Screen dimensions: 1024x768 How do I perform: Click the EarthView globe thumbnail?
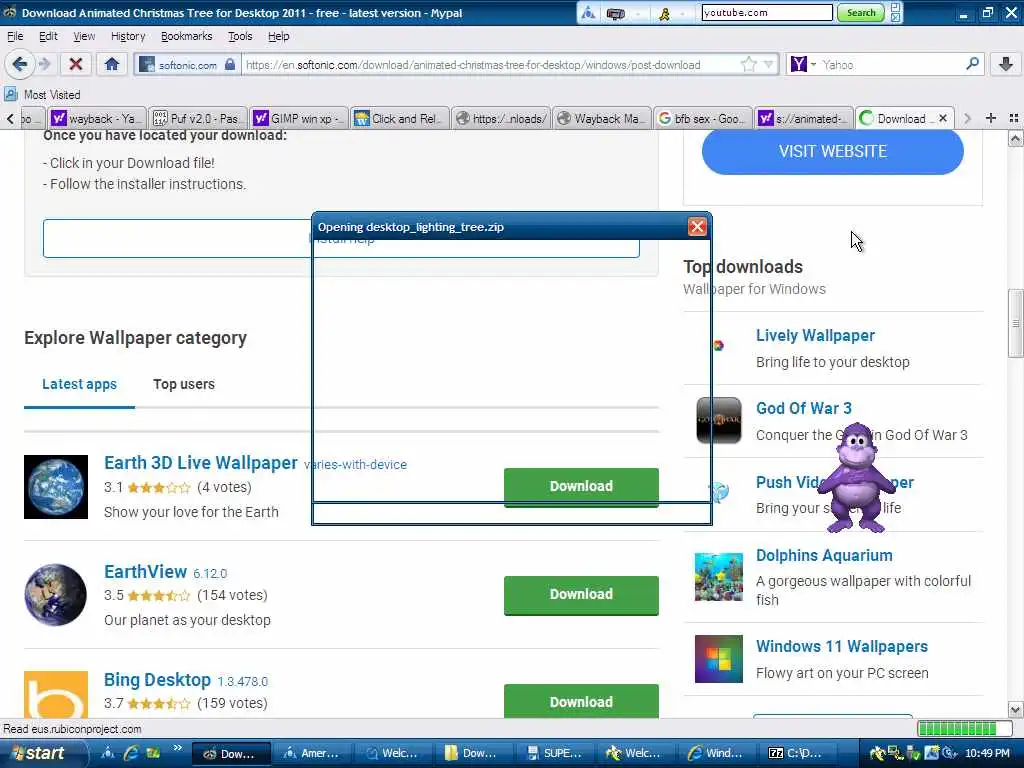click(x=56, y=595)
